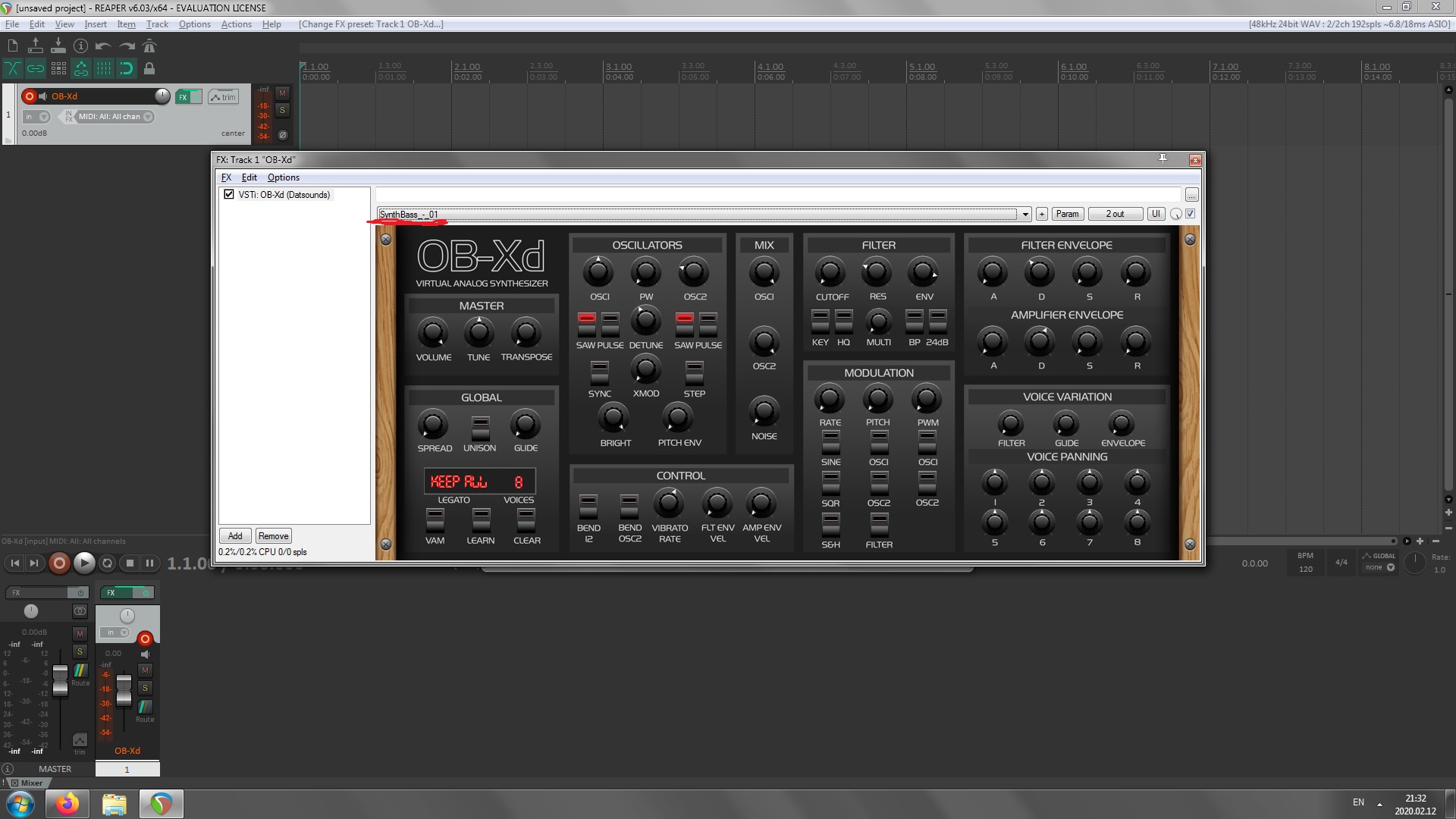Image resolution: width=1456 pixels, height=819 pixels.
Task: Click the Remove button for VST plugin
Action: [272, 535]
